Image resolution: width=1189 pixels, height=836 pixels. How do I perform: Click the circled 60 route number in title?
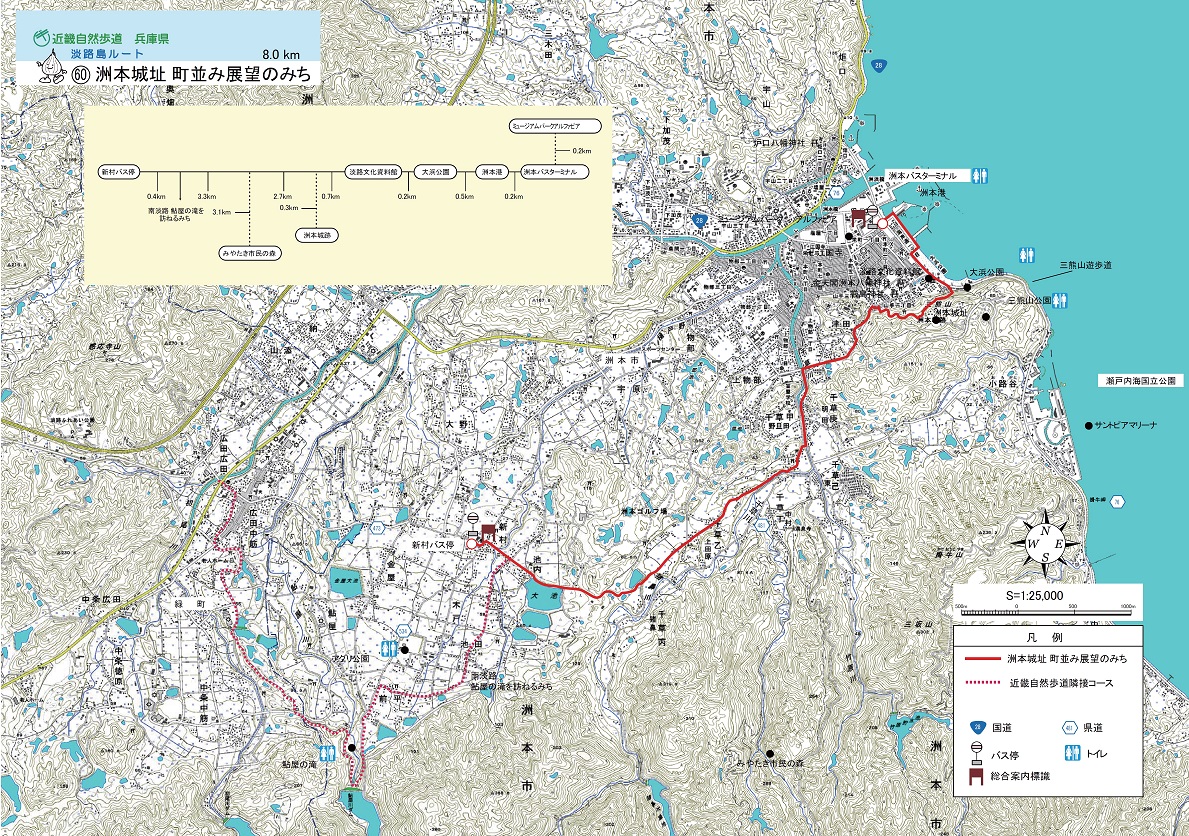click(x=81, y=74)
